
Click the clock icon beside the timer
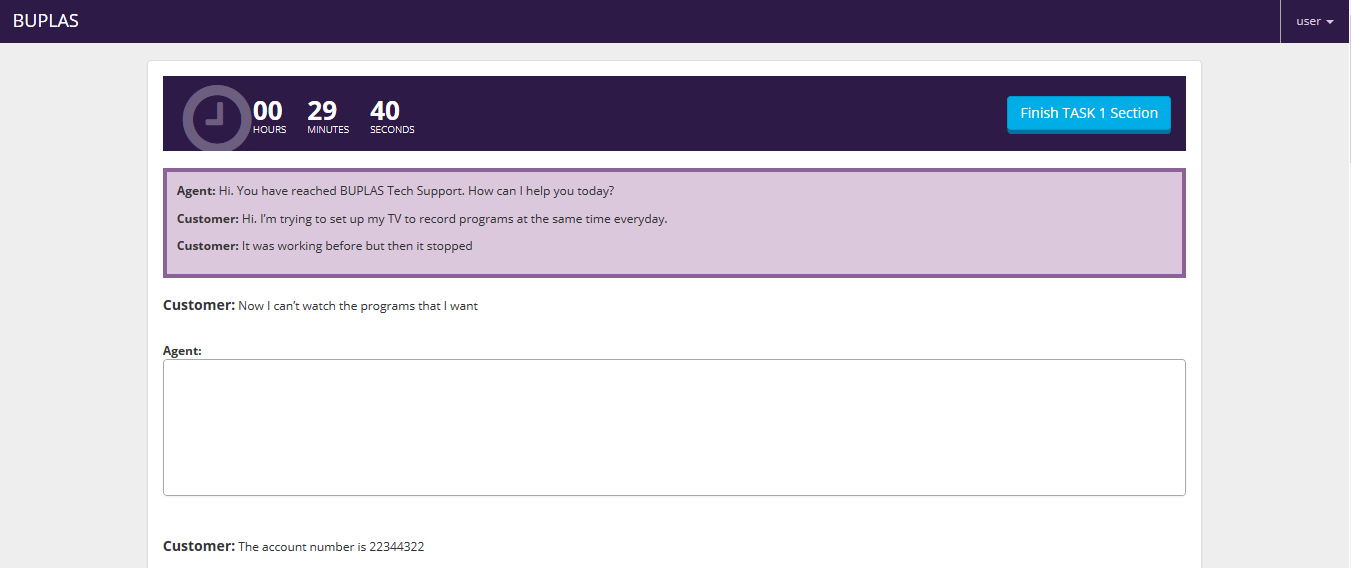215,118
